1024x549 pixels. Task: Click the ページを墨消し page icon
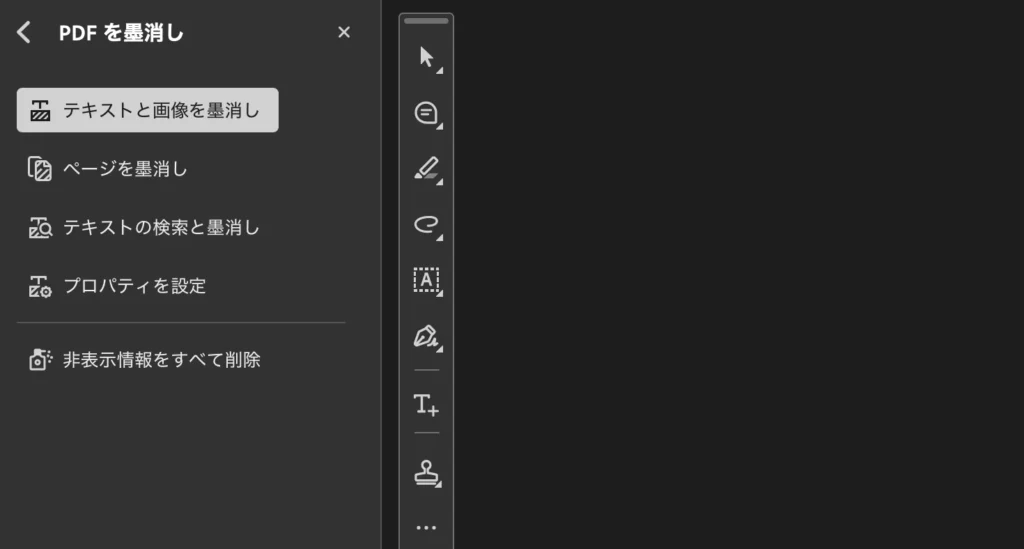coord(40,168)
